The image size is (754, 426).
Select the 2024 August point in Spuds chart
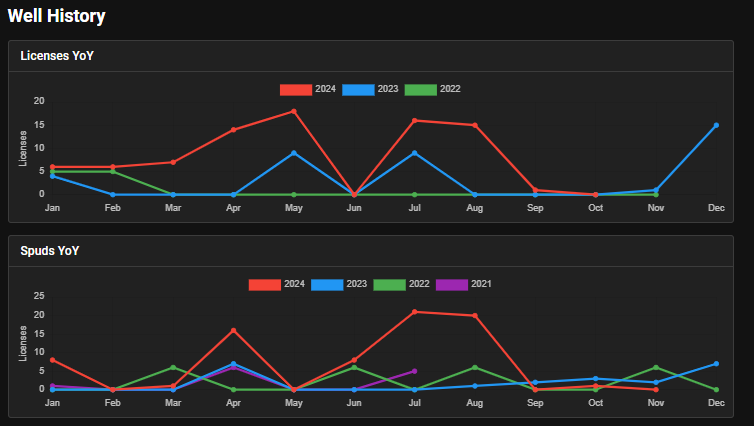coord(475,315)
